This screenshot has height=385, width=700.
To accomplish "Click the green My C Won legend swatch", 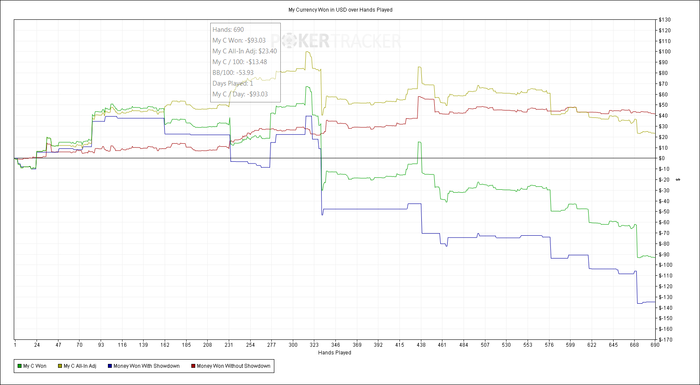I will 19,366.
